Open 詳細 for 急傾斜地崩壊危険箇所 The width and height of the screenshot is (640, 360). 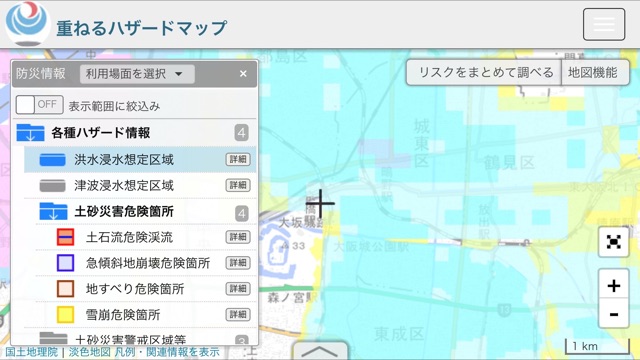[x=238, y=263]
